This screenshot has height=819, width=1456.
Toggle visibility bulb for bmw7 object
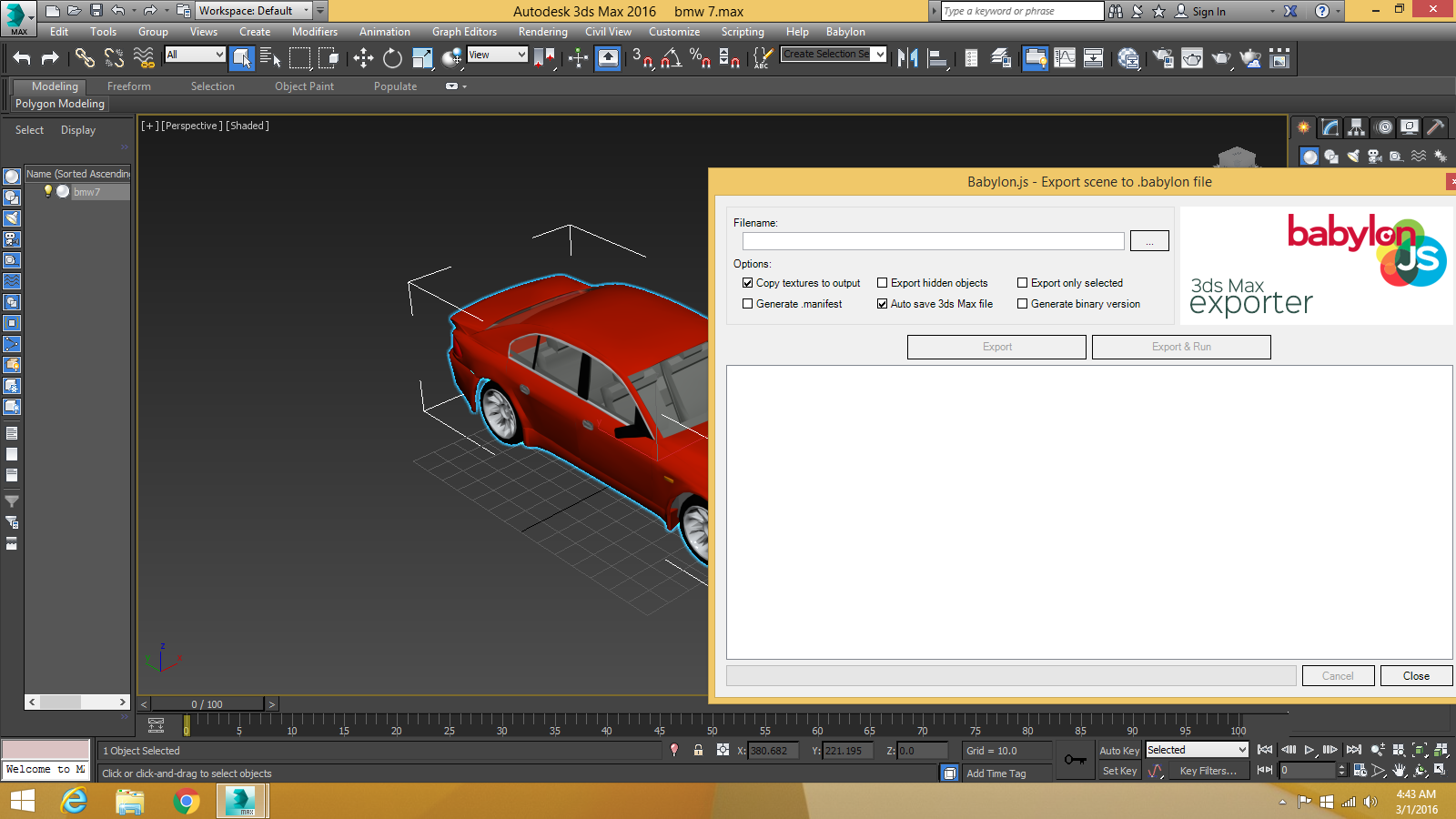(x=48, y=191)
